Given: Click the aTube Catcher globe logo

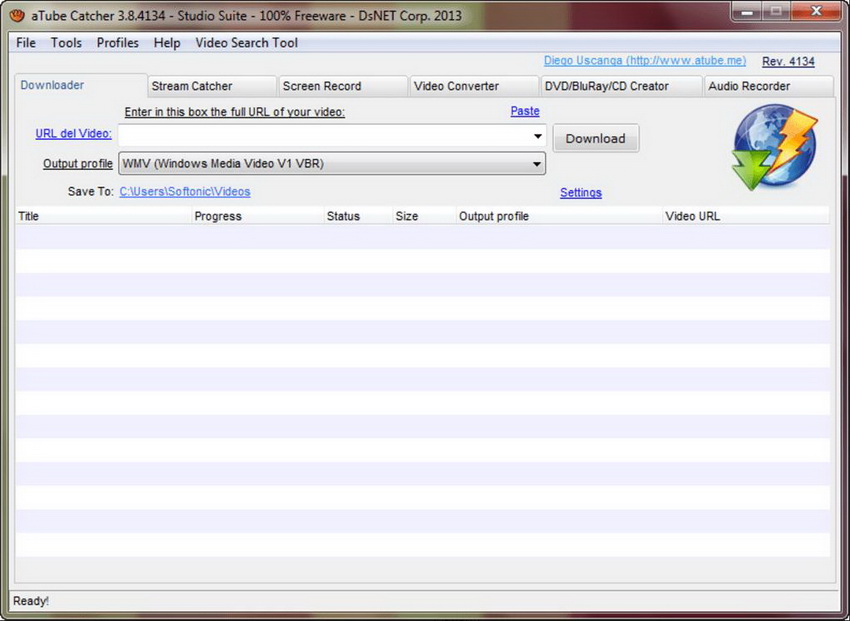Looking at the screenshot, I should pos(775,147).
